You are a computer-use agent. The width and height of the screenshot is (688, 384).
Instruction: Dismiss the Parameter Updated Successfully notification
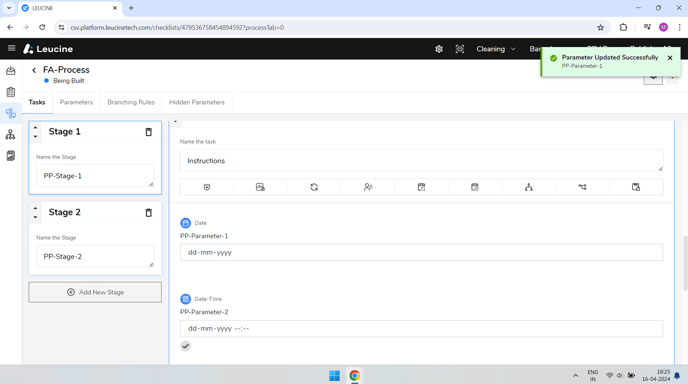pos(670,58)
